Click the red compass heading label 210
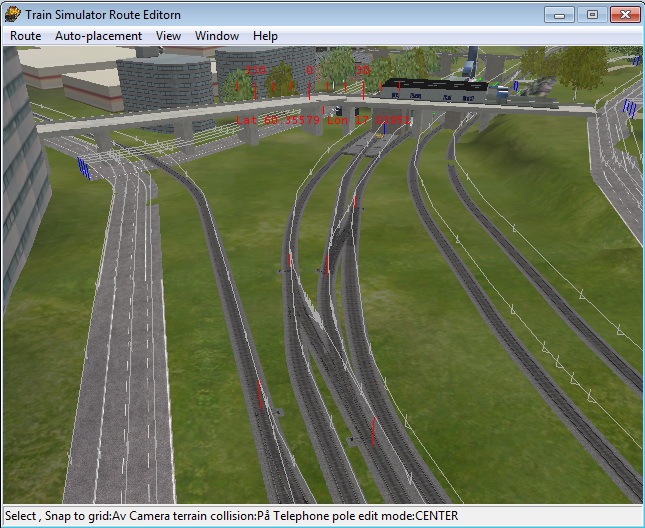Image resolution: width=645 pixels, height=528 pixels. [256, 71]
